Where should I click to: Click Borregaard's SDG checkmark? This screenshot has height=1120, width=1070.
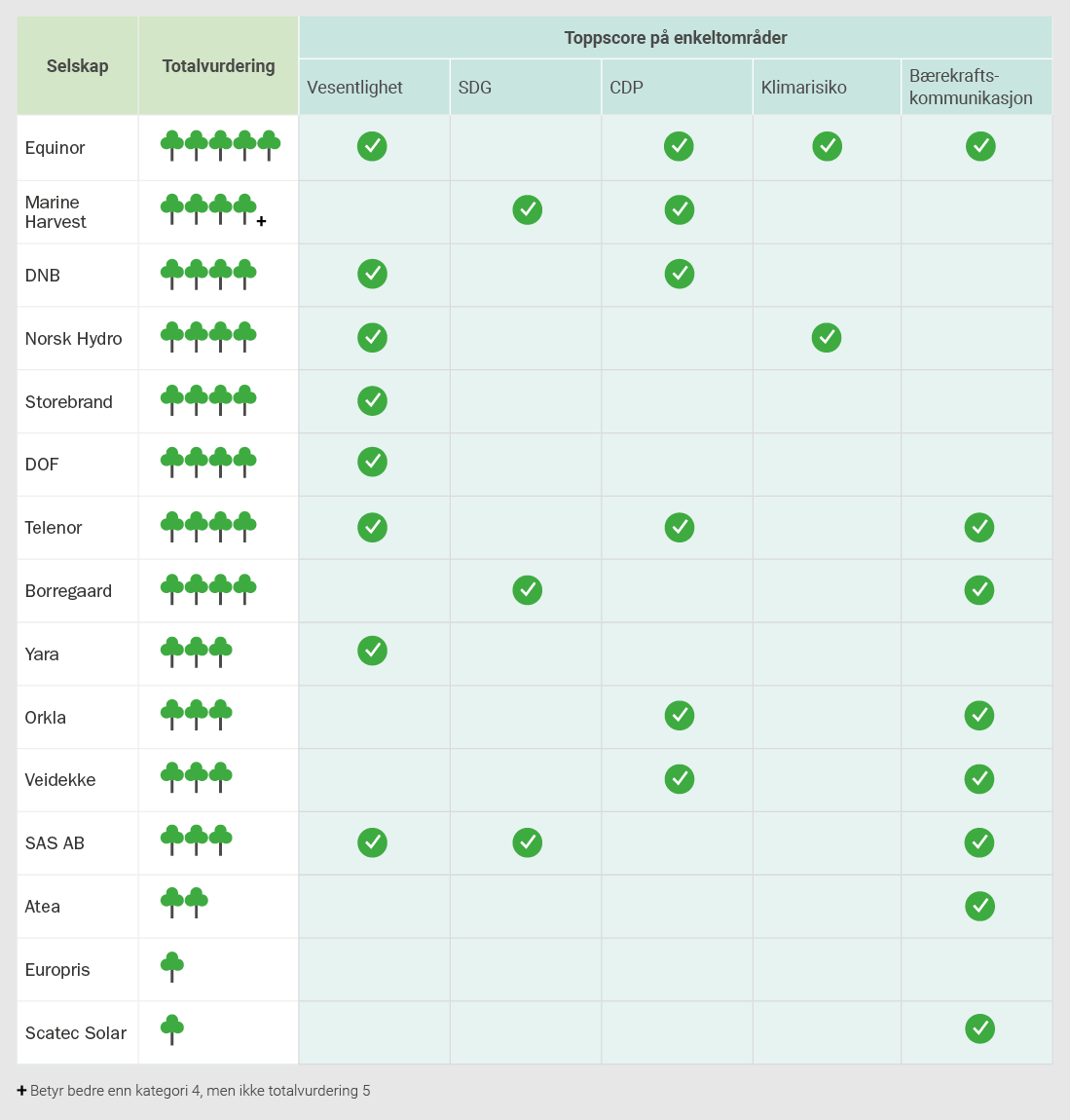(x=527, y=590)
